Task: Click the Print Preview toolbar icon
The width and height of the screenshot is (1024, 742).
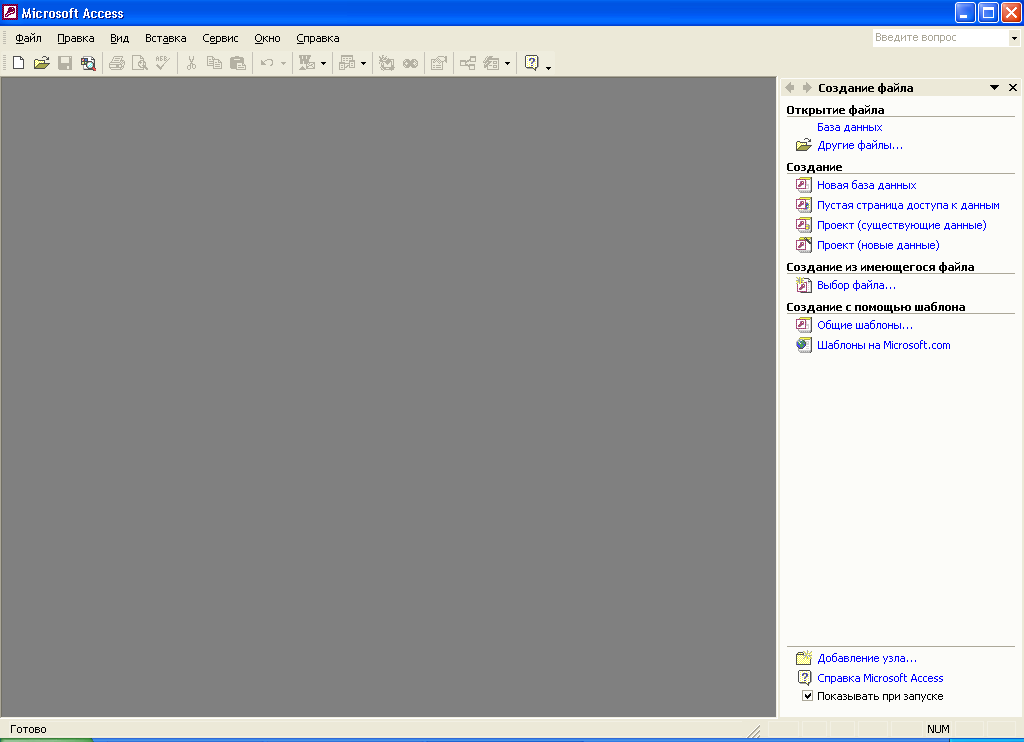Action: coord(140,63)
